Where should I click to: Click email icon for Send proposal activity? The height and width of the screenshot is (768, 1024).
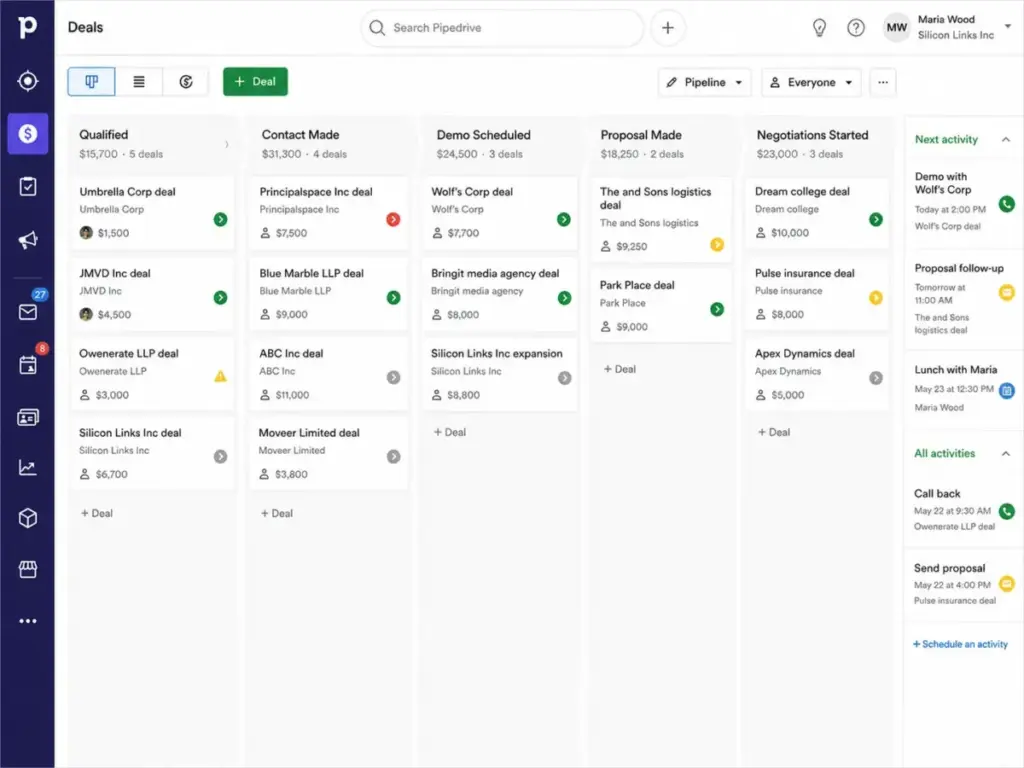click(x=1007, y=583)
